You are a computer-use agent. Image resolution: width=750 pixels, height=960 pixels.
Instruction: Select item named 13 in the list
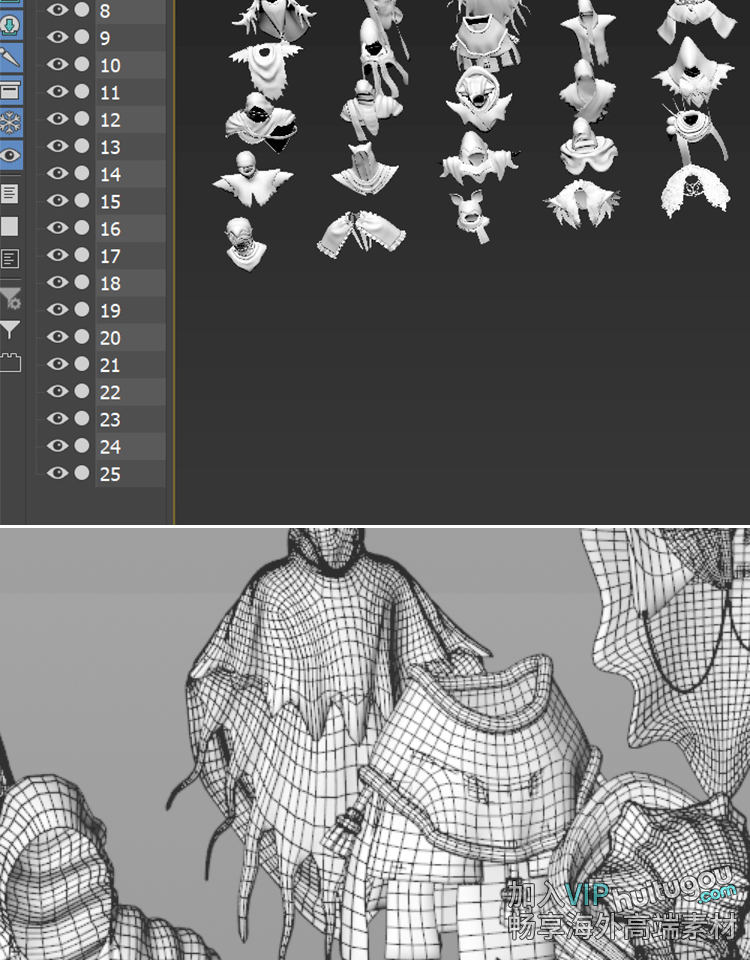130,147
